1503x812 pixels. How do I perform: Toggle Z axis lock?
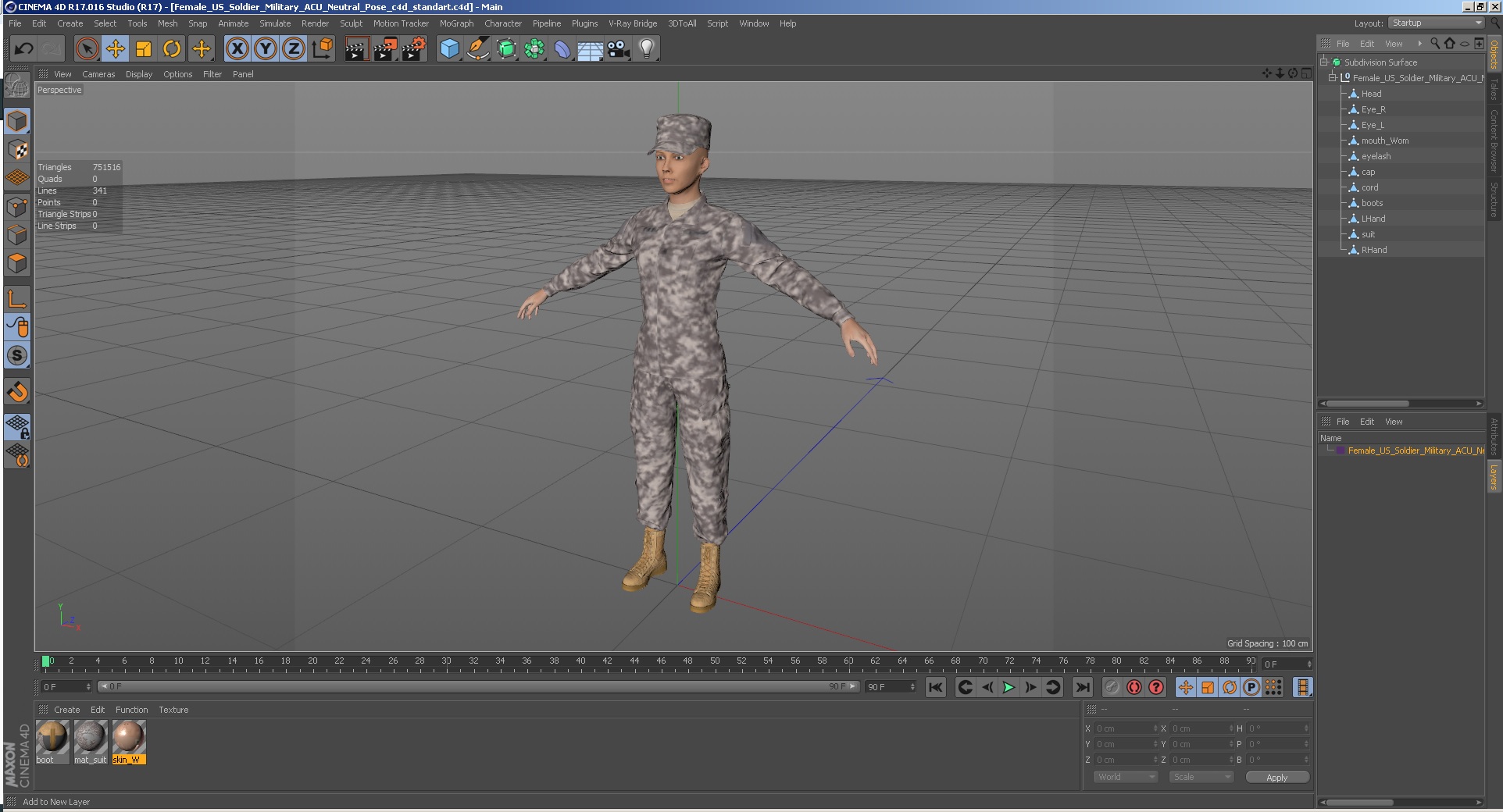pyautogui.click(x=294, y=49)
